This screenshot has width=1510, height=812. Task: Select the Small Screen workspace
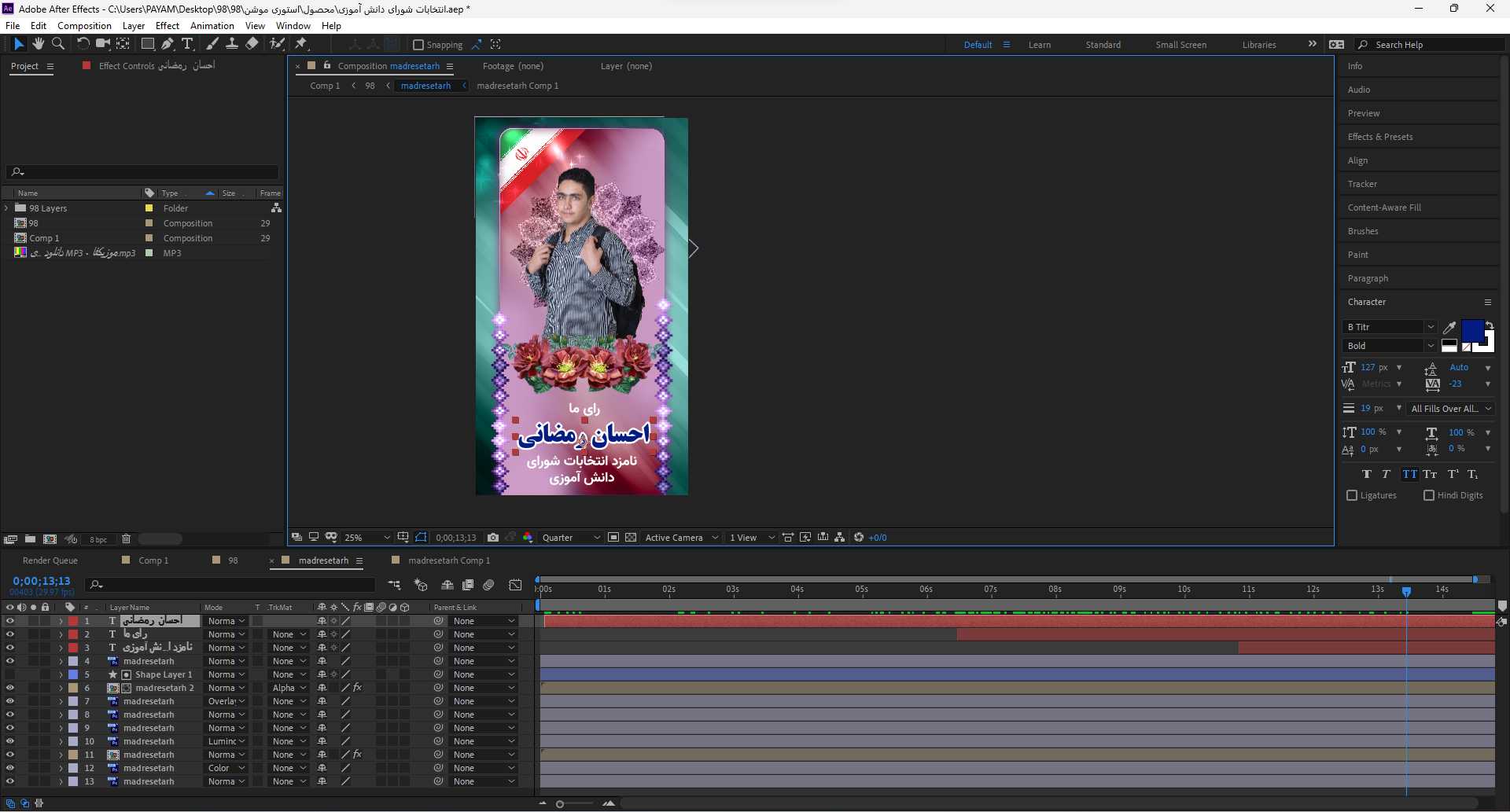1180,45
